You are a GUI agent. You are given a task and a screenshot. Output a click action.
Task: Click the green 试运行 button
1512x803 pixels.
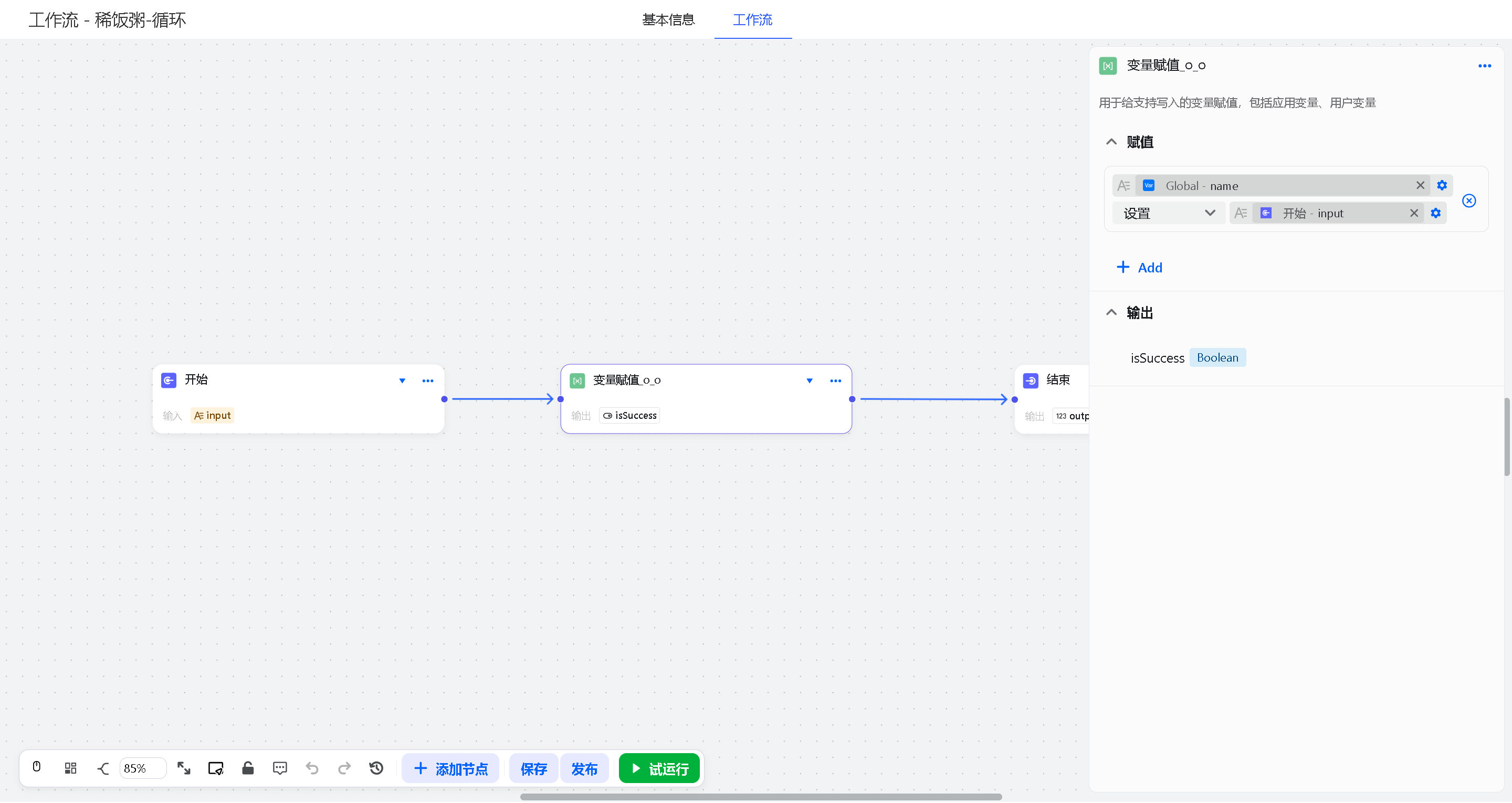(659, 768)
